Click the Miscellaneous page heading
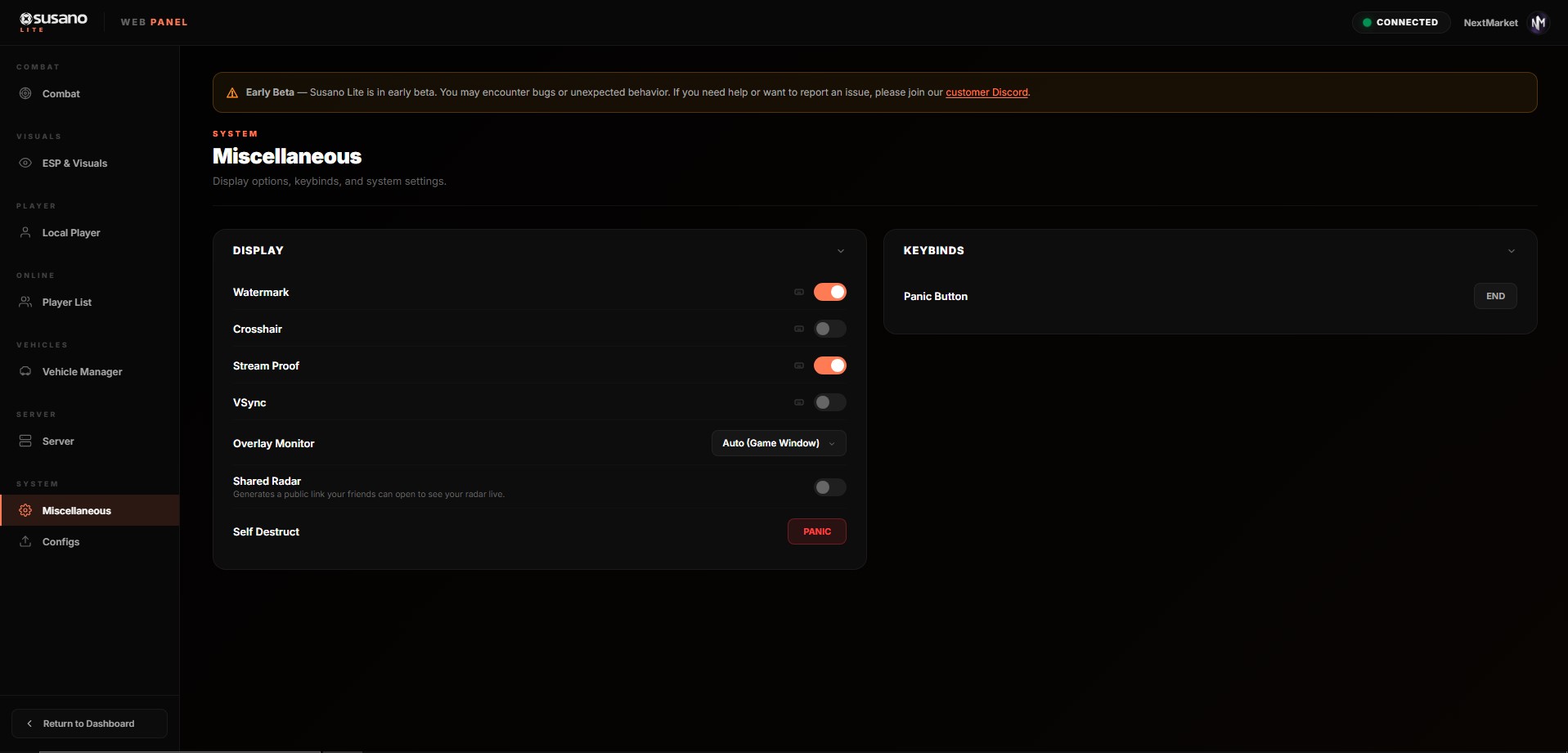This screenshot has width=1568, height=753. click(287, 156)
